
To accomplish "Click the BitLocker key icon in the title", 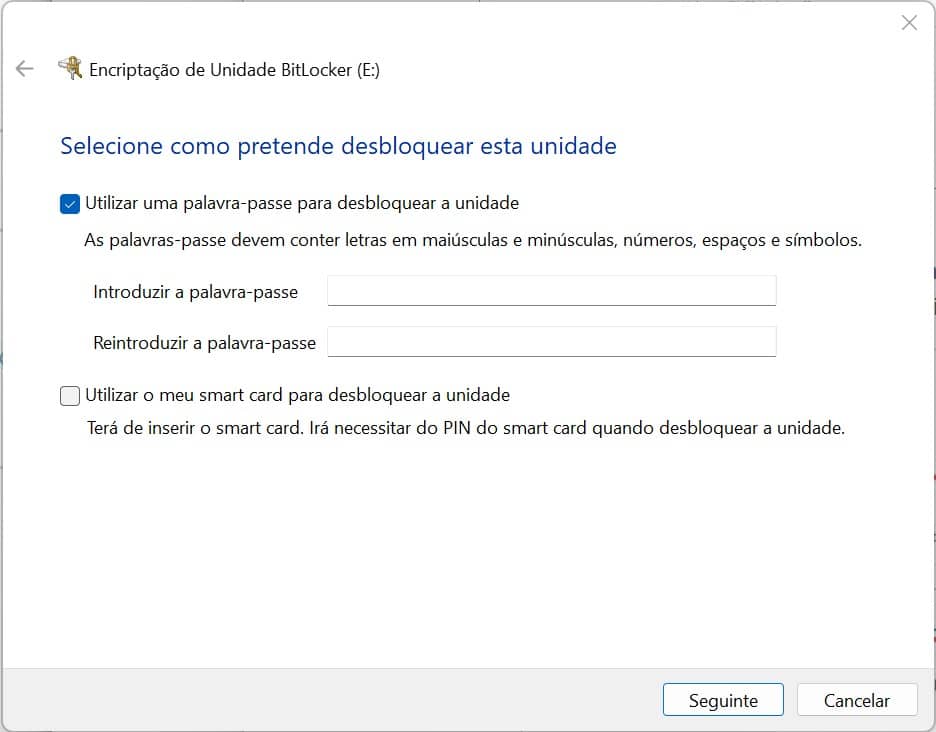I will (x=70, y=69).
